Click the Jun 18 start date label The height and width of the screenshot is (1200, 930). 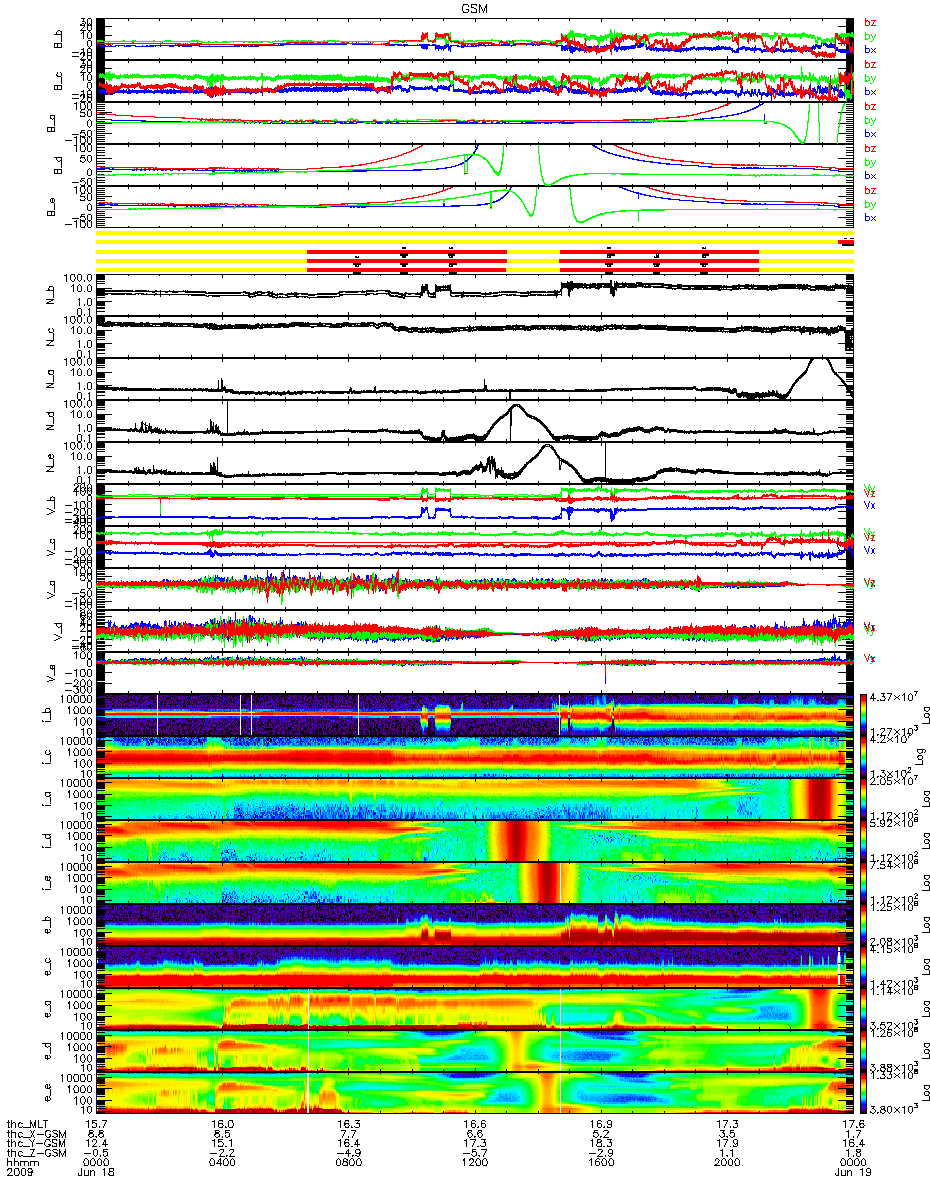96,1174
